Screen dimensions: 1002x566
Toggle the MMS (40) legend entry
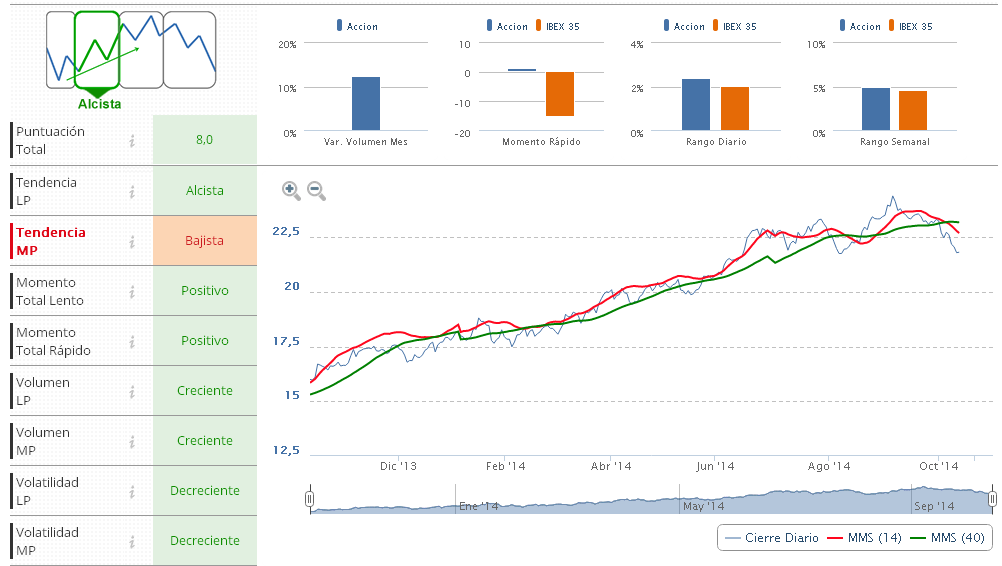coord(948,538)
